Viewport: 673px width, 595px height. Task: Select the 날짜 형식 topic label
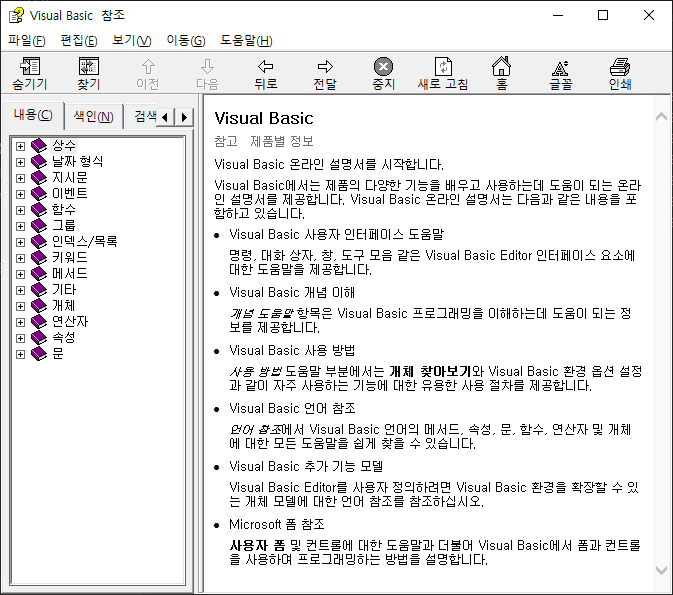click(x=78, y=161)
